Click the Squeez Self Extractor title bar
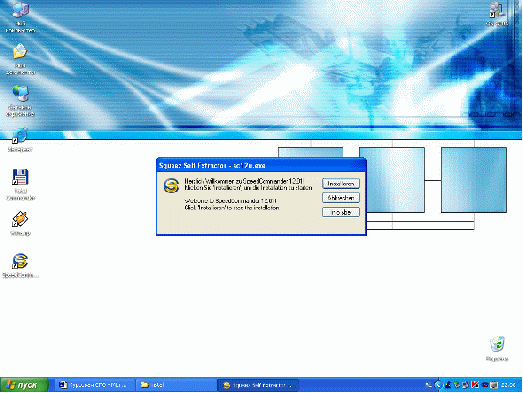Viewport: 523px width, 393px height. 261,165
